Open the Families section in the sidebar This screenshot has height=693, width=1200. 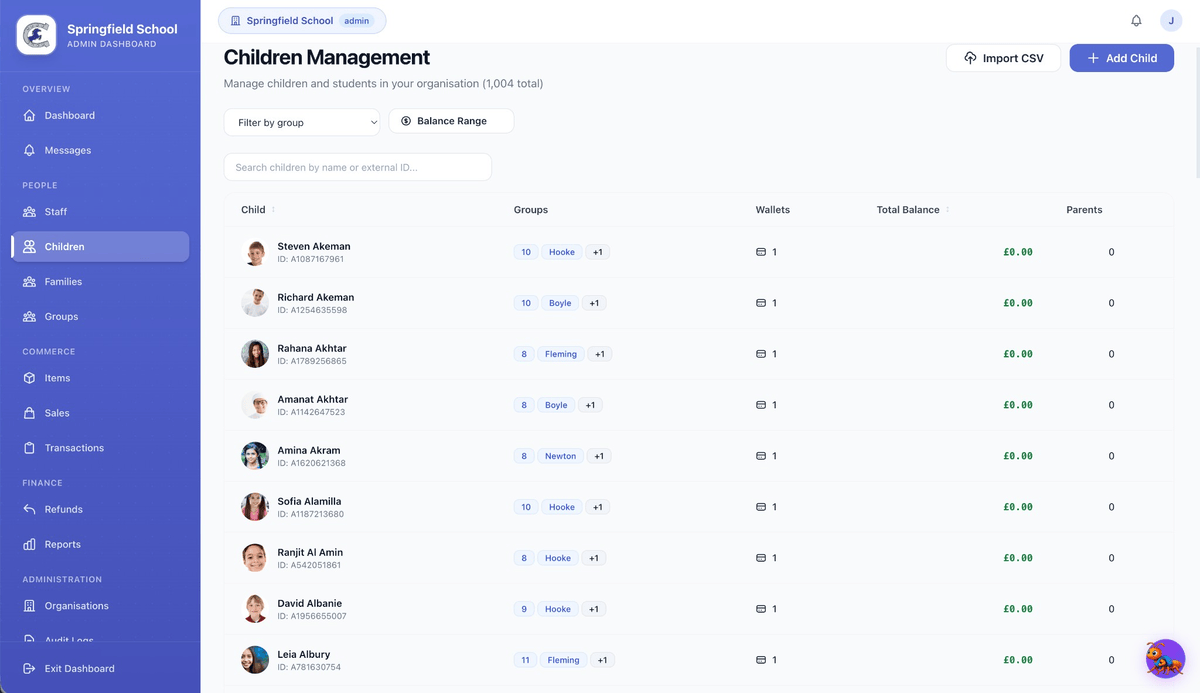[65, 281]
